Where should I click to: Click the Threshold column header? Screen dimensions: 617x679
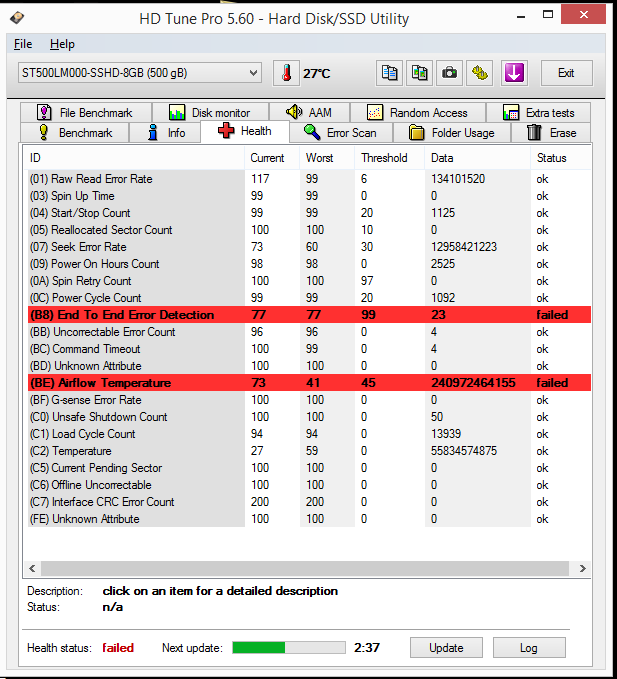pos(390,158)
